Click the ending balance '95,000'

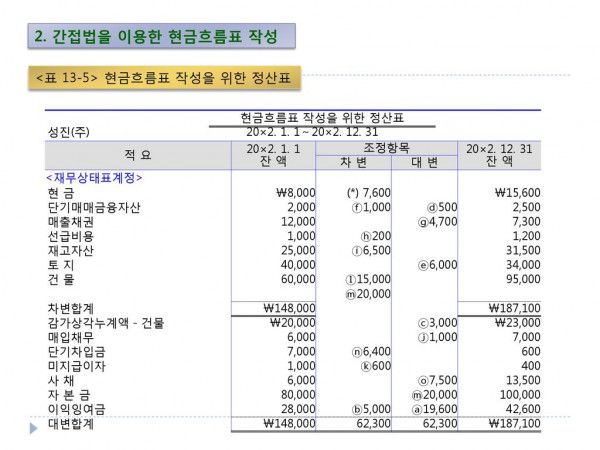[523, 279]
